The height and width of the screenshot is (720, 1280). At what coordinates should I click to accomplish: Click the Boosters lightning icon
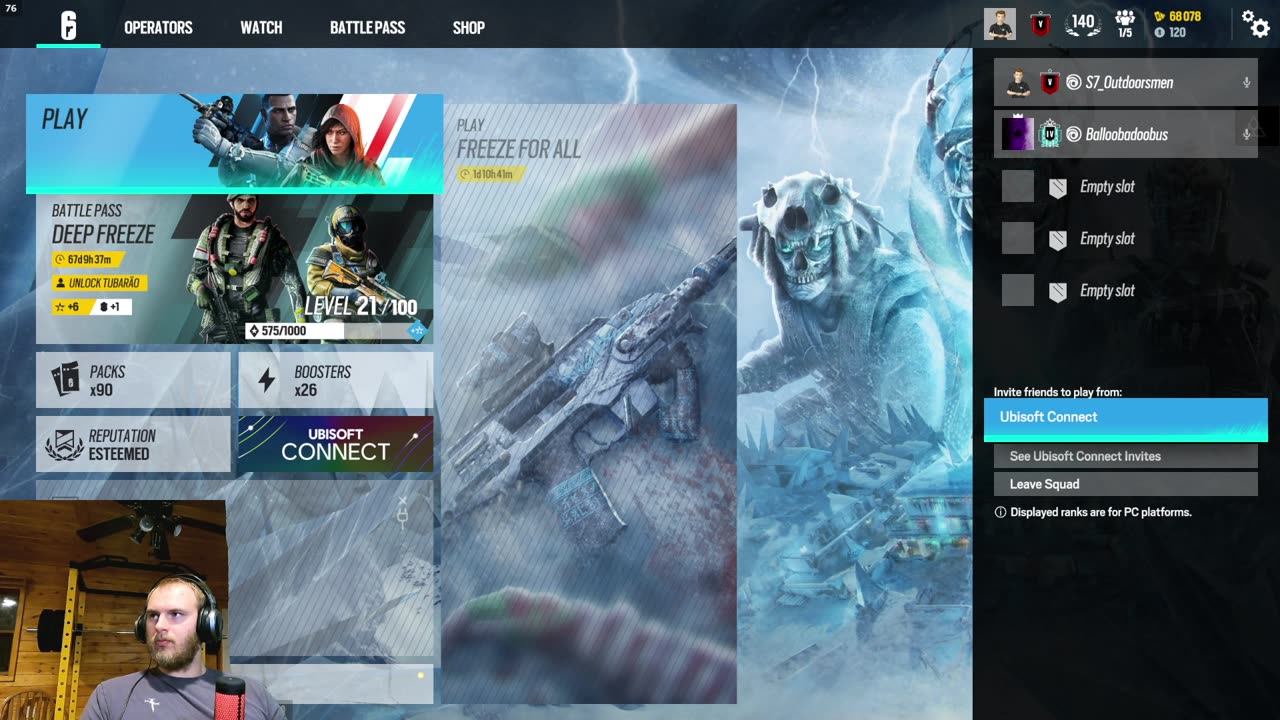click(266, 380)
